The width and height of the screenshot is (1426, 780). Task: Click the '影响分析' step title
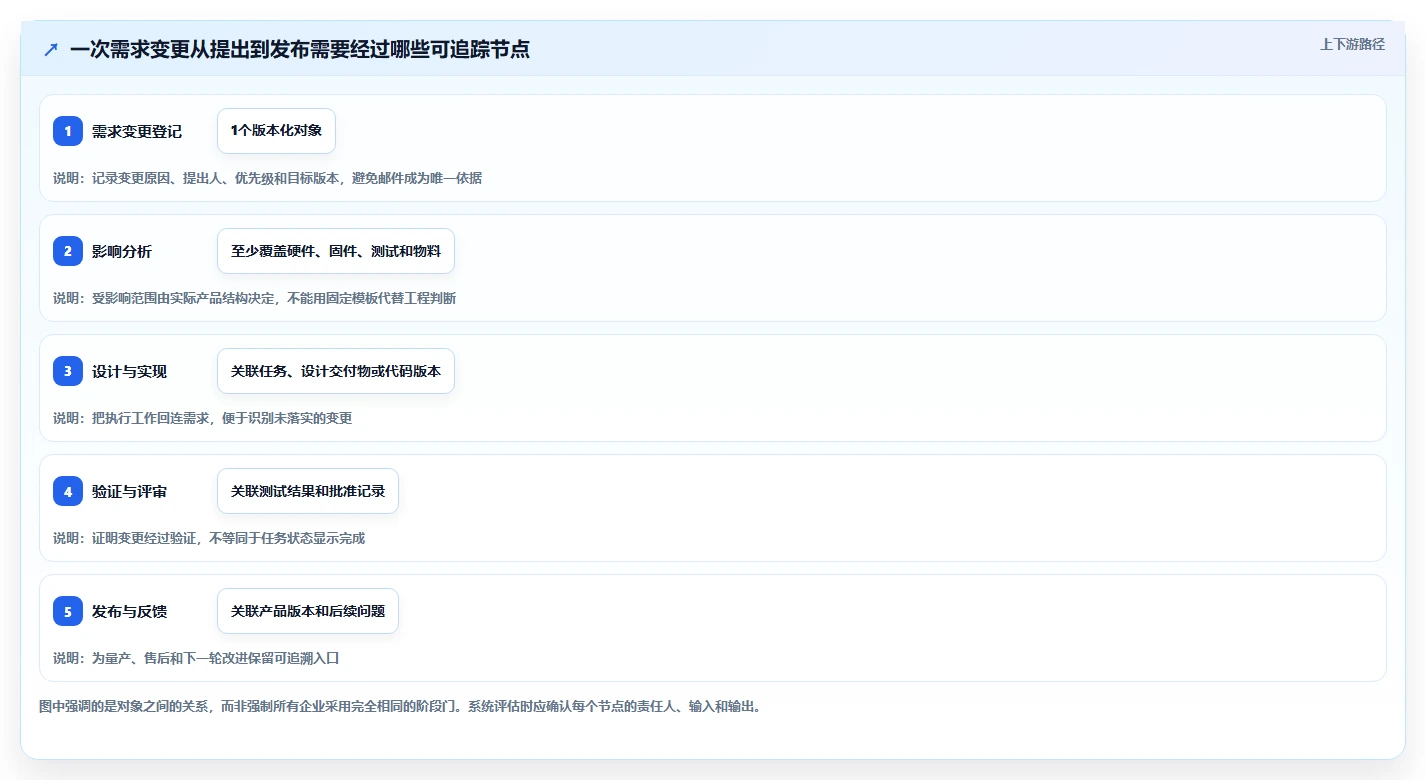(x=122, y=251)
